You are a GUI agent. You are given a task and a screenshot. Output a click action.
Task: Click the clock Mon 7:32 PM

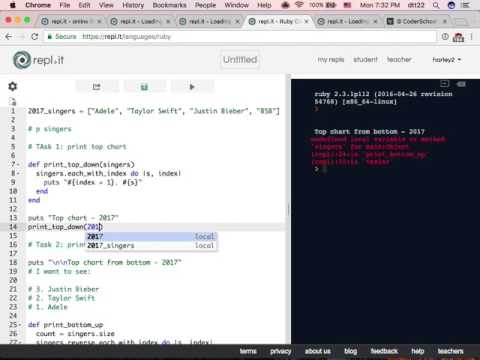380,5
